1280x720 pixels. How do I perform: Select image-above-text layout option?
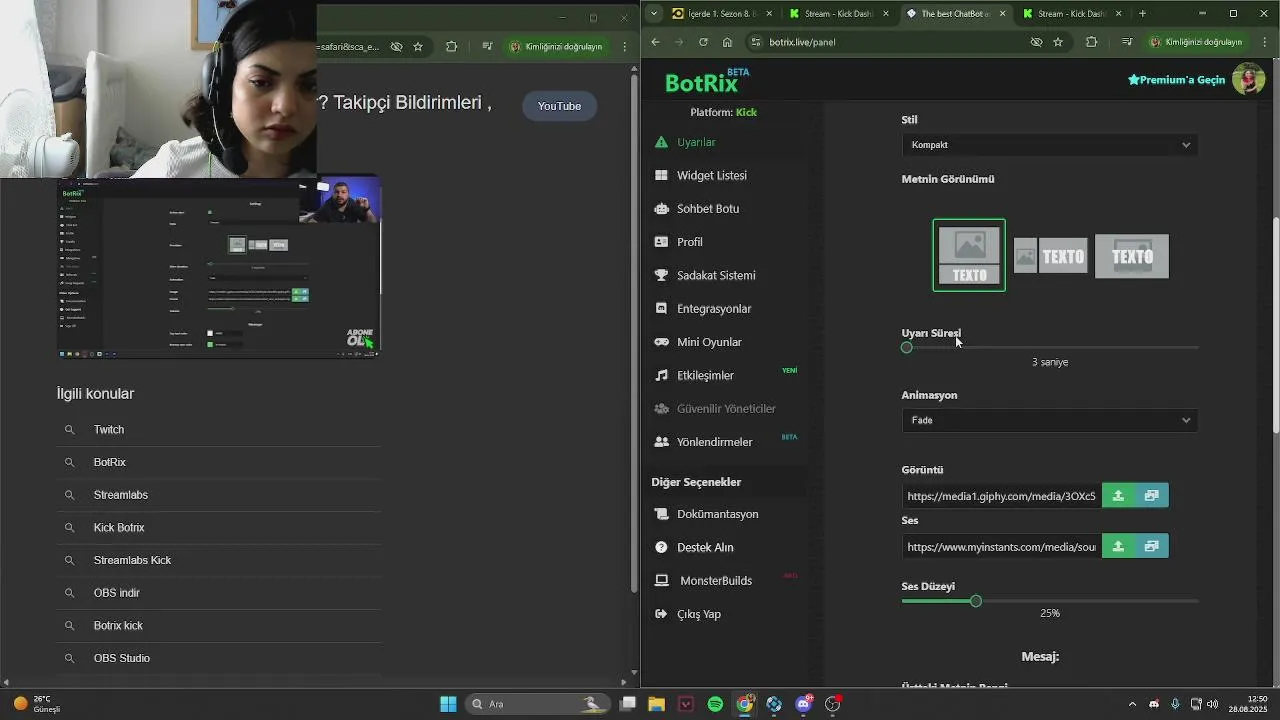coord(969,255)
